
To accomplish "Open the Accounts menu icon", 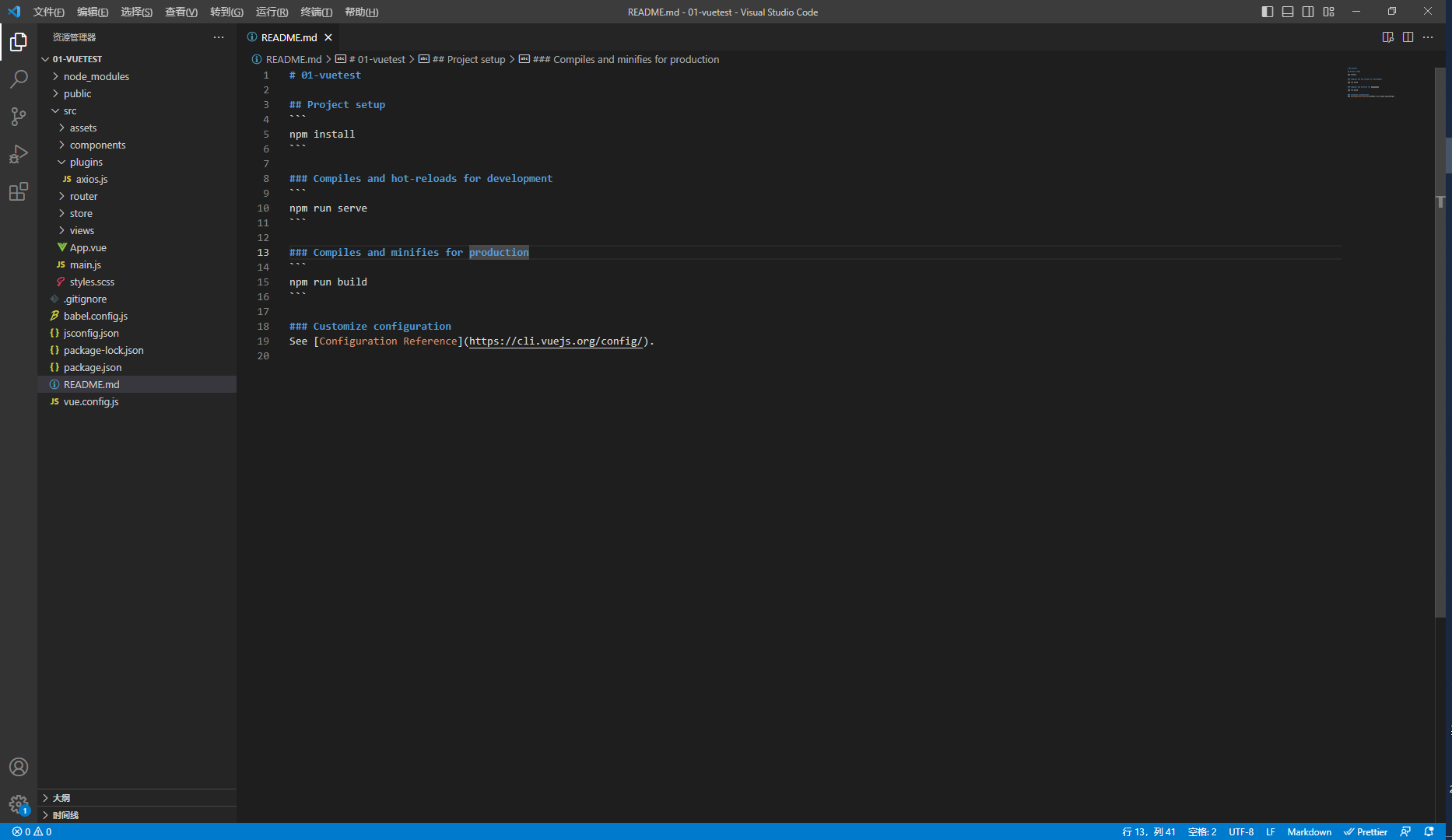I will [19, 767].
